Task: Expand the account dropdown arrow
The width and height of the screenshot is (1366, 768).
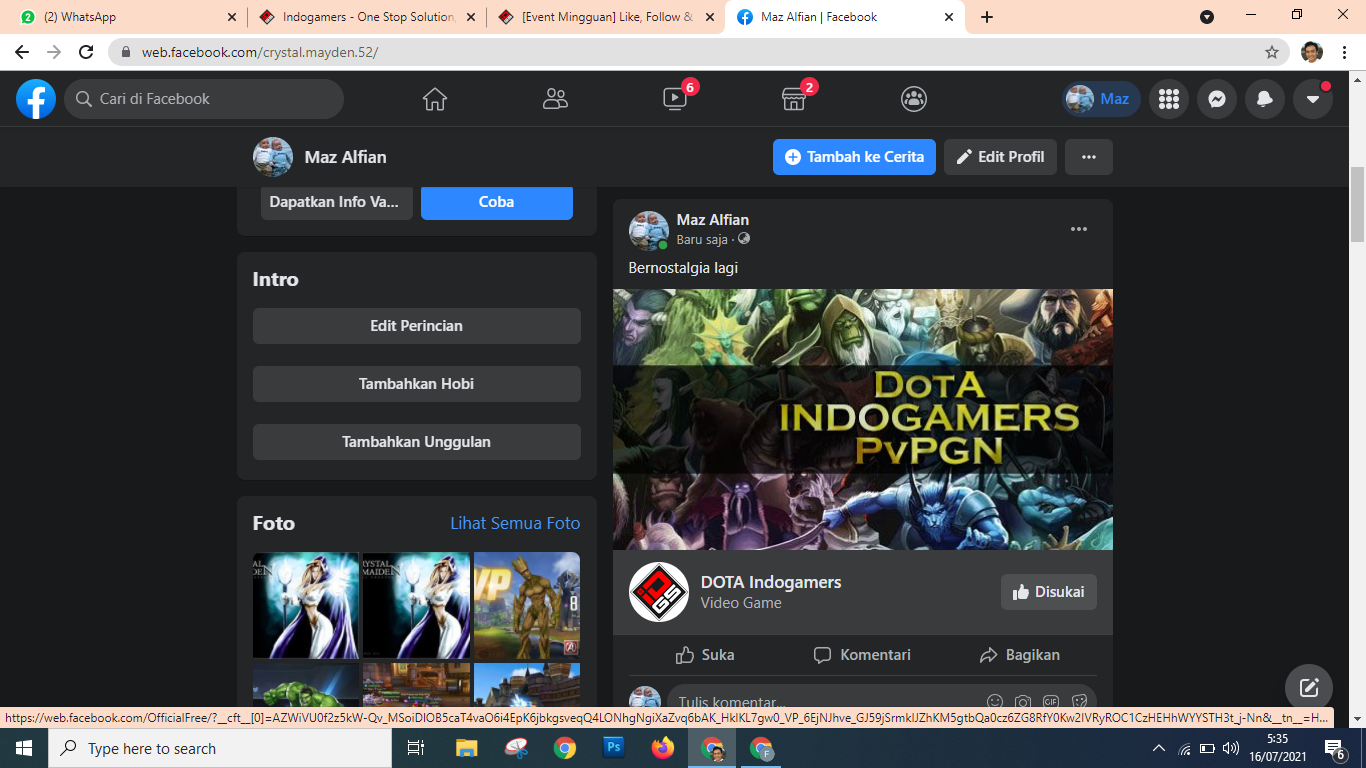Action: coord(1313,99)
